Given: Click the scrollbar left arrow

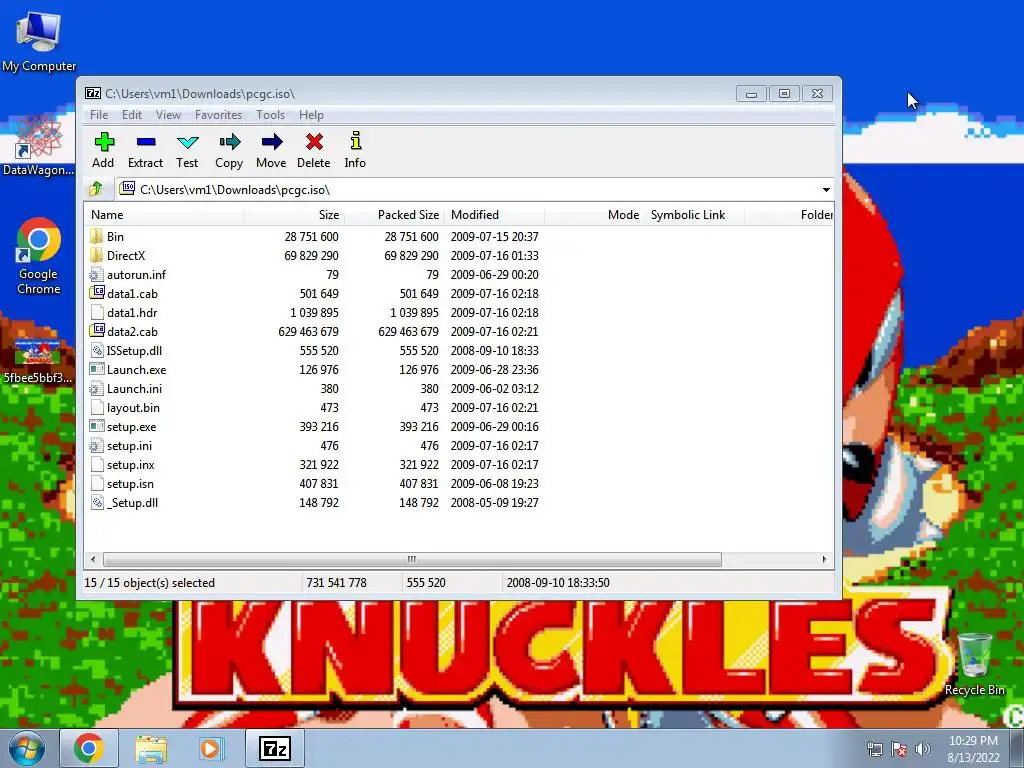Looking at the screenshot, I should click(93, 560).
